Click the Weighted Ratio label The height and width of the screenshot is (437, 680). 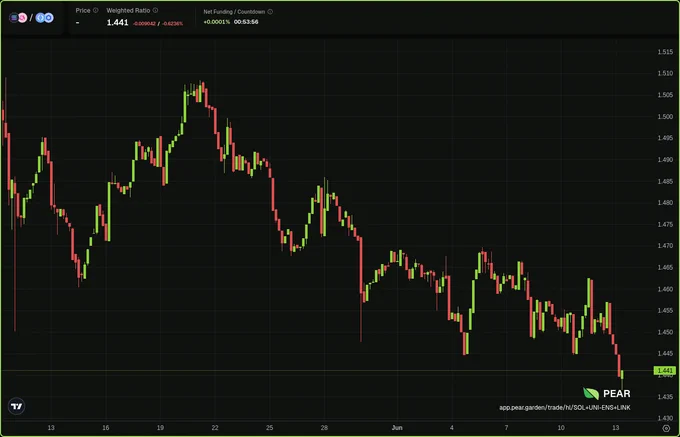[128, 10]
